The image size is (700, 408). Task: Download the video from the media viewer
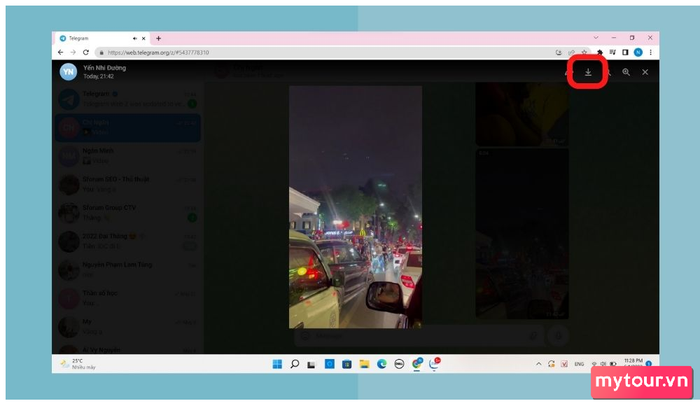[x=588, y=72]
